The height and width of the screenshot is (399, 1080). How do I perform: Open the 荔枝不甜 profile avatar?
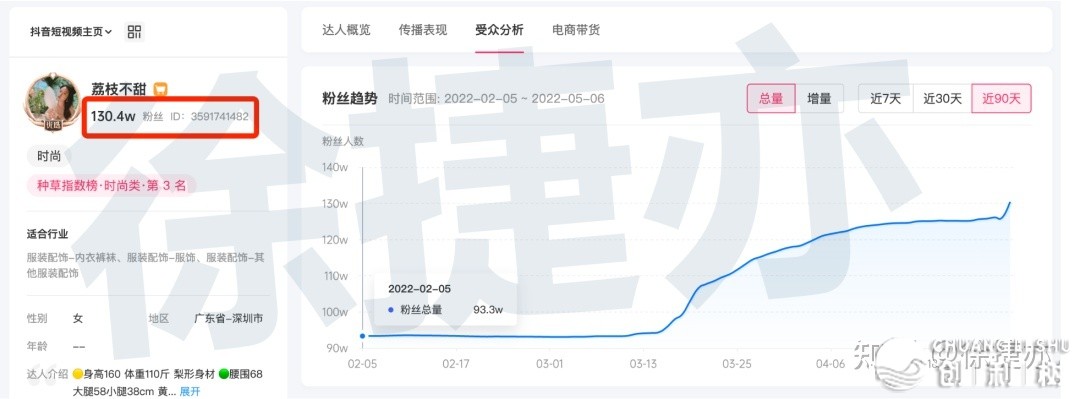click(x=53, y=103)
